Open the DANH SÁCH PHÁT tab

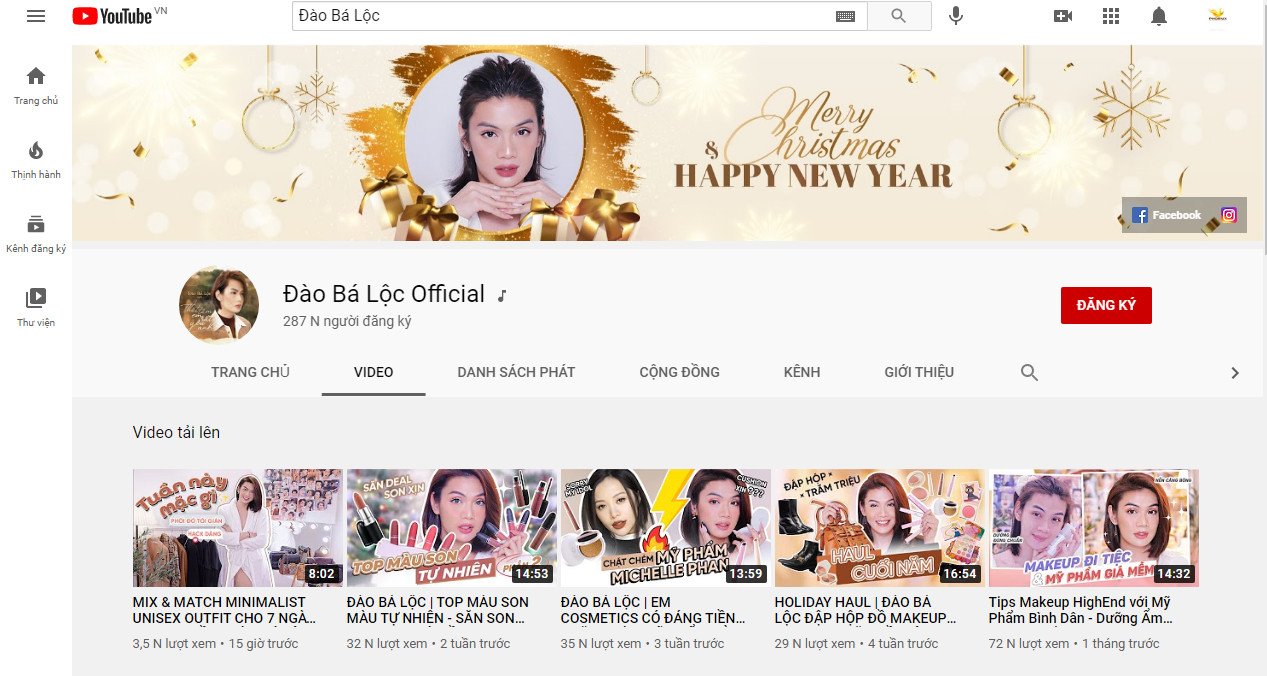click(516, 372)
